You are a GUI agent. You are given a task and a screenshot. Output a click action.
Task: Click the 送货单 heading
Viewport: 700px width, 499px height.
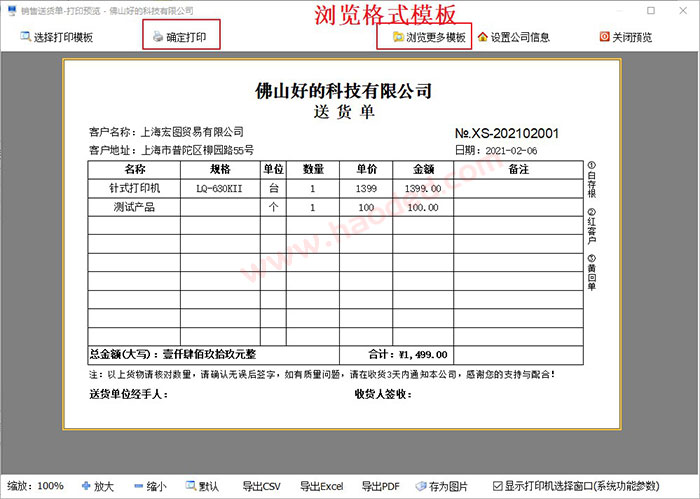[343, 112]
